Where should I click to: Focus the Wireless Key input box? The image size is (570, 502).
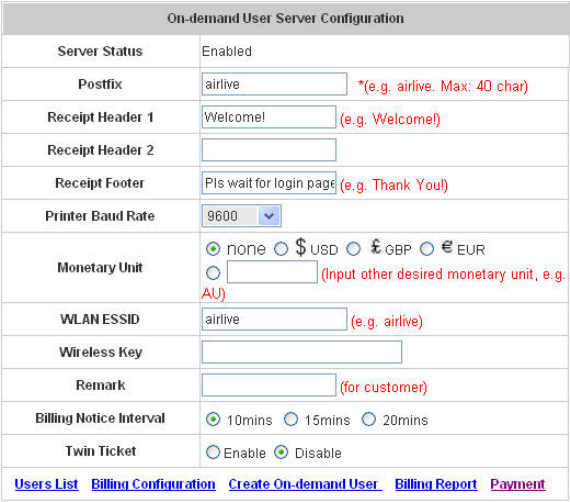(x=302, y=352)
